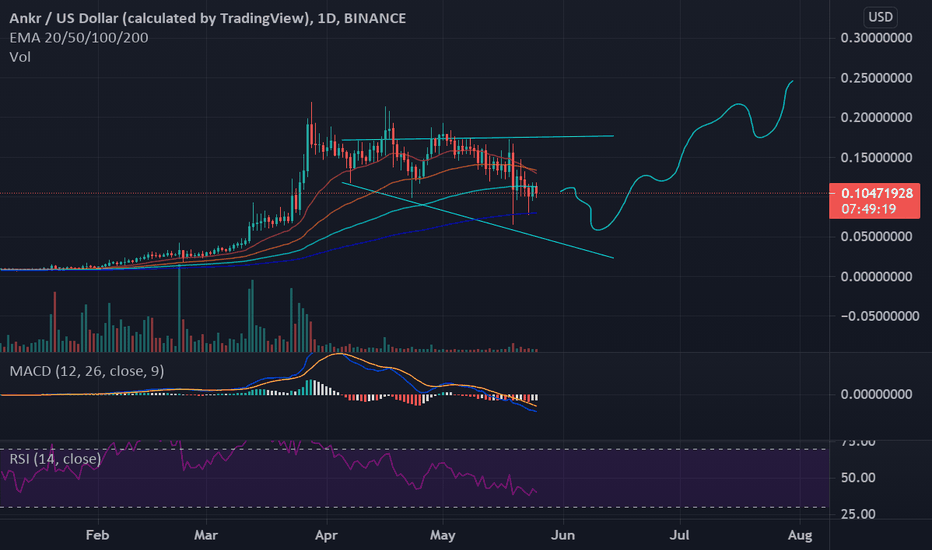Click the Mar label on time axis

click(x=206, y=535)
